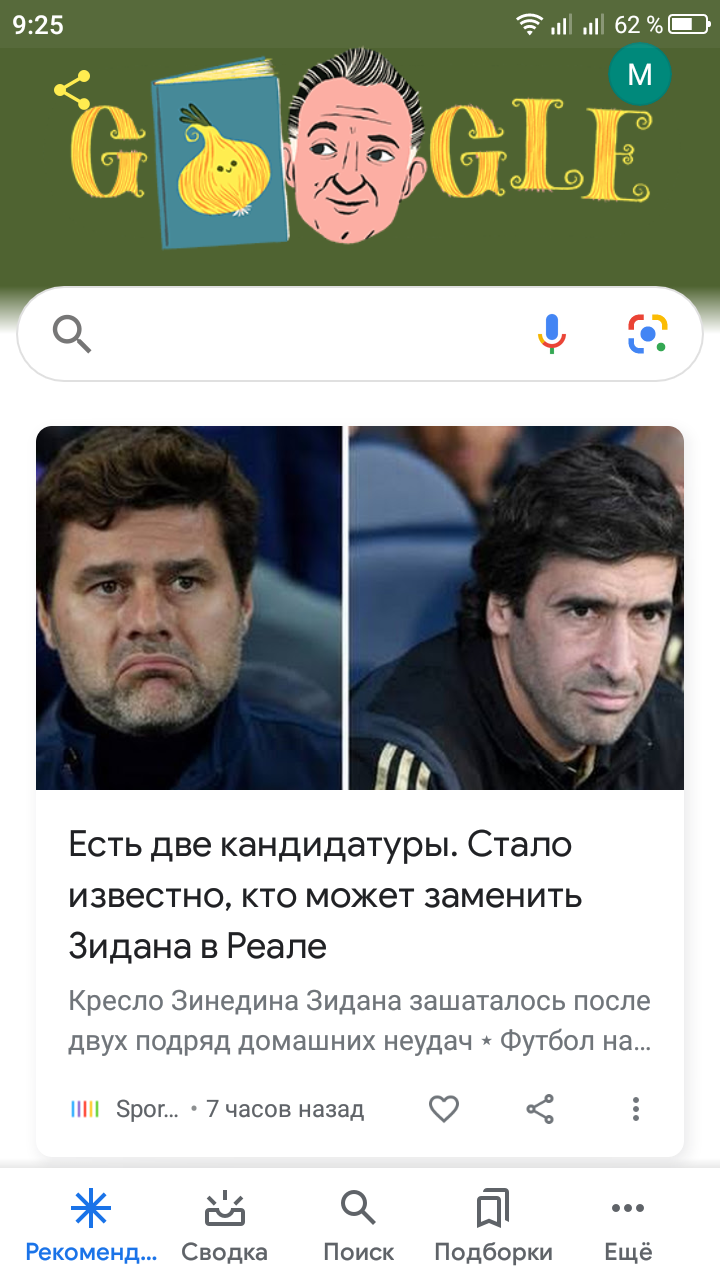Share the Real Madrid news card
Image resolution: width=720 pixels, height=1280 pixels.
tap(540, 1108)
